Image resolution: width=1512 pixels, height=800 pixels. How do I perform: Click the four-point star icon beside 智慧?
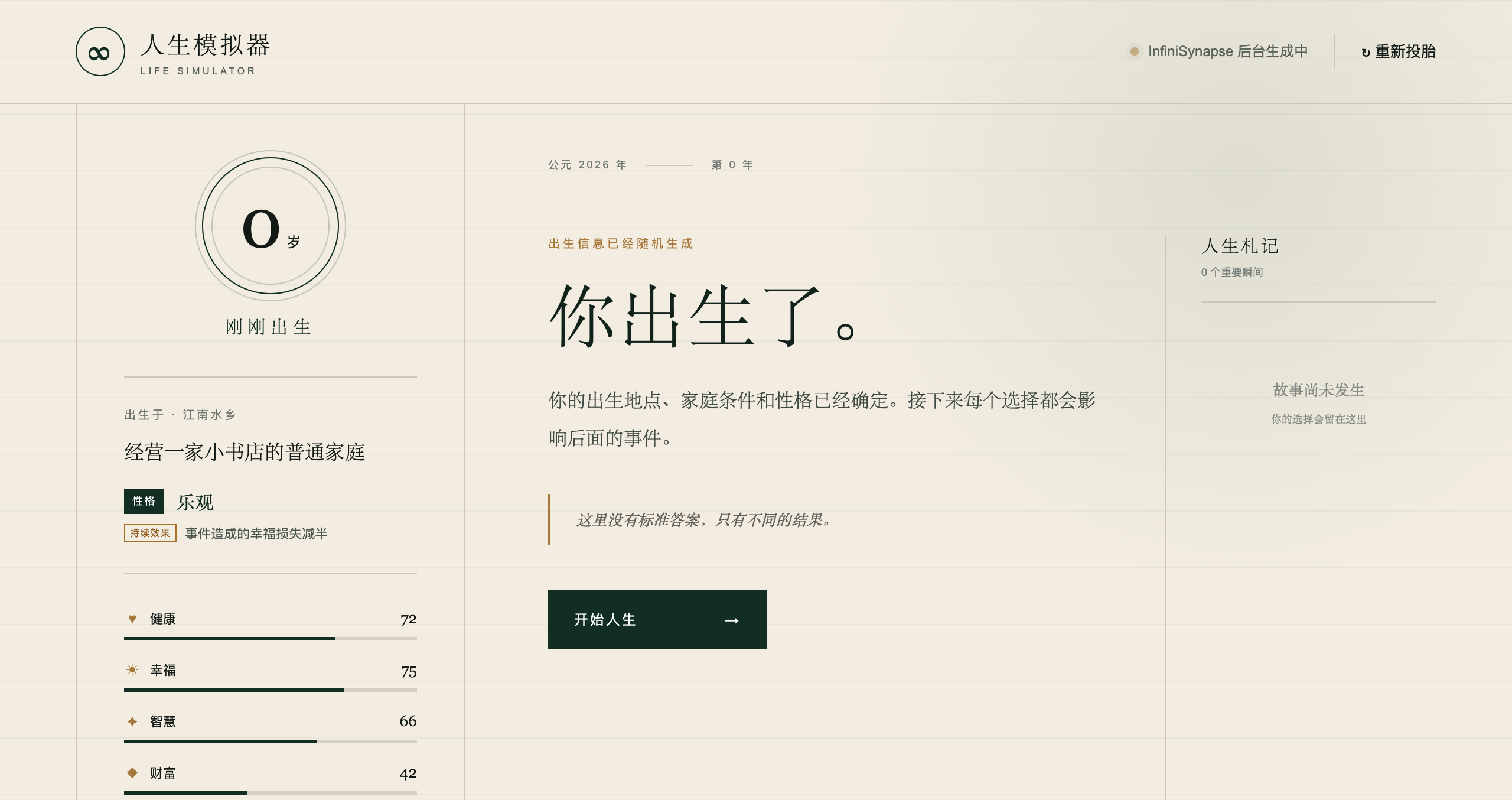132,721
